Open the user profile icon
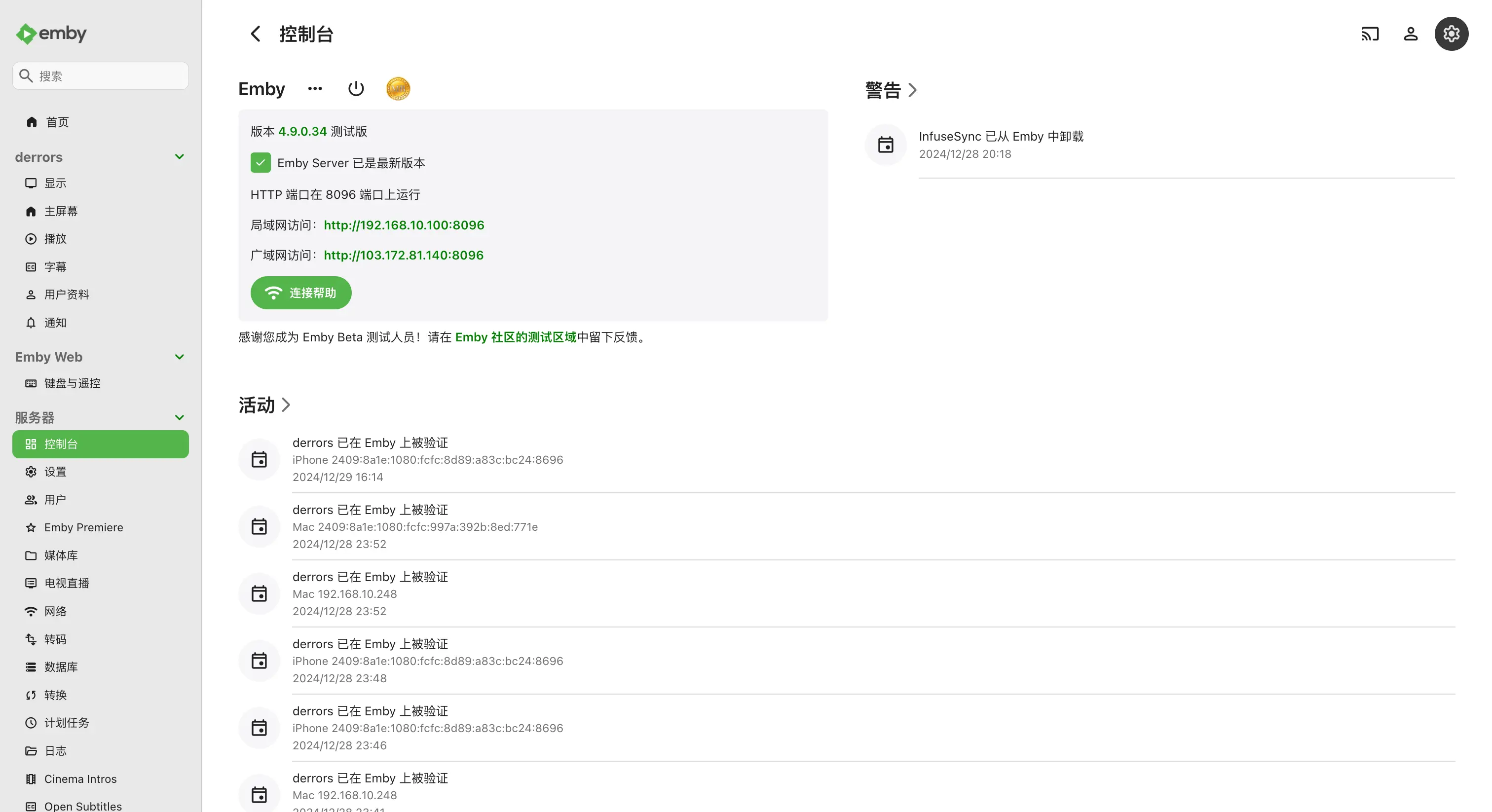 [x=1410, y=34]
